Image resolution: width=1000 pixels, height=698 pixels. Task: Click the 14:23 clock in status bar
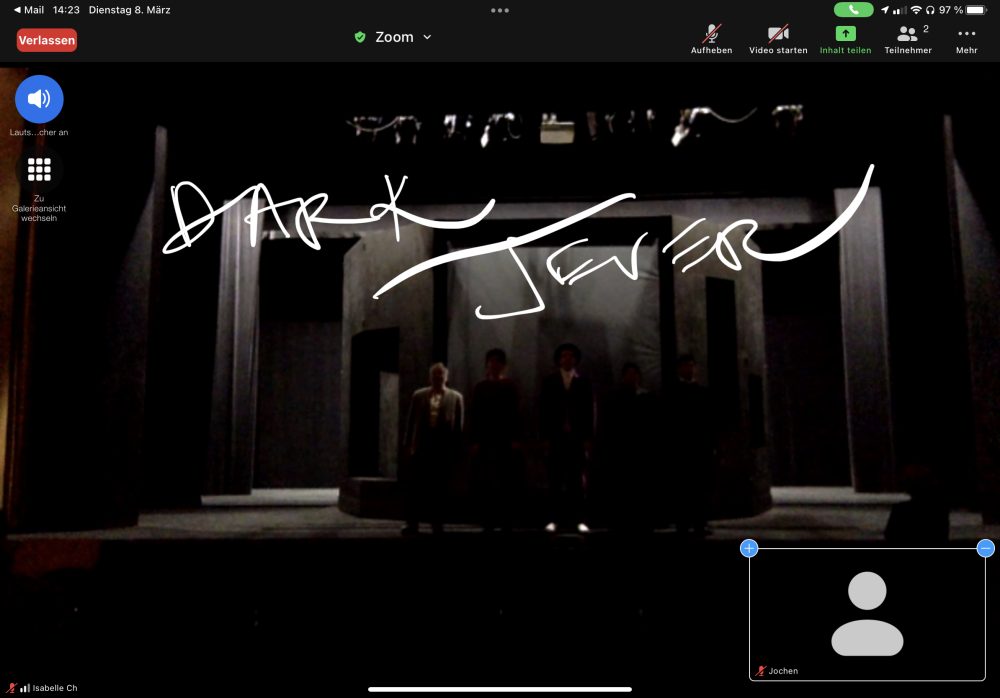click(66, 10)
